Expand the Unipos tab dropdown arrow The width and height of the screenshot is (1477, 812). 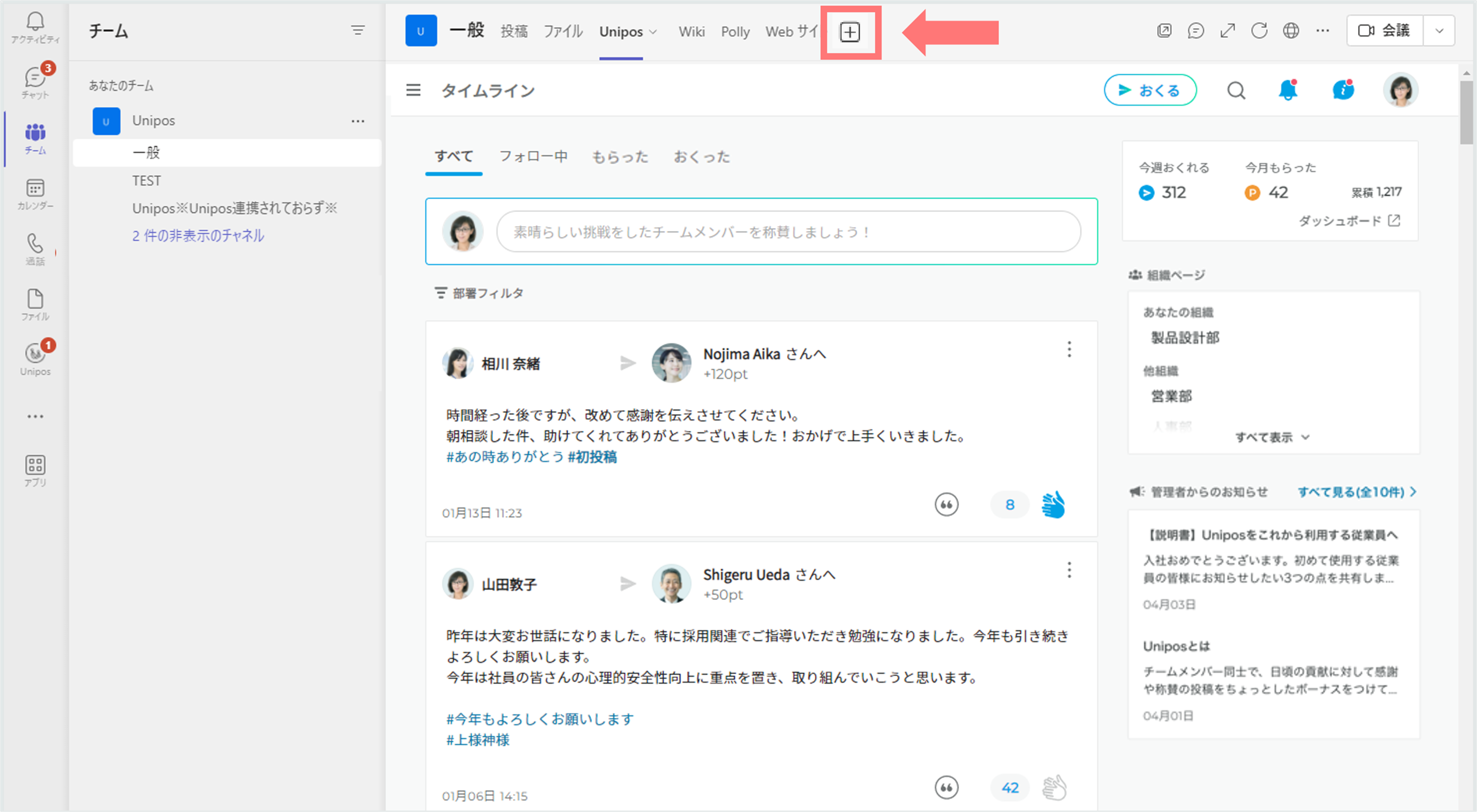tap(652, 32)
